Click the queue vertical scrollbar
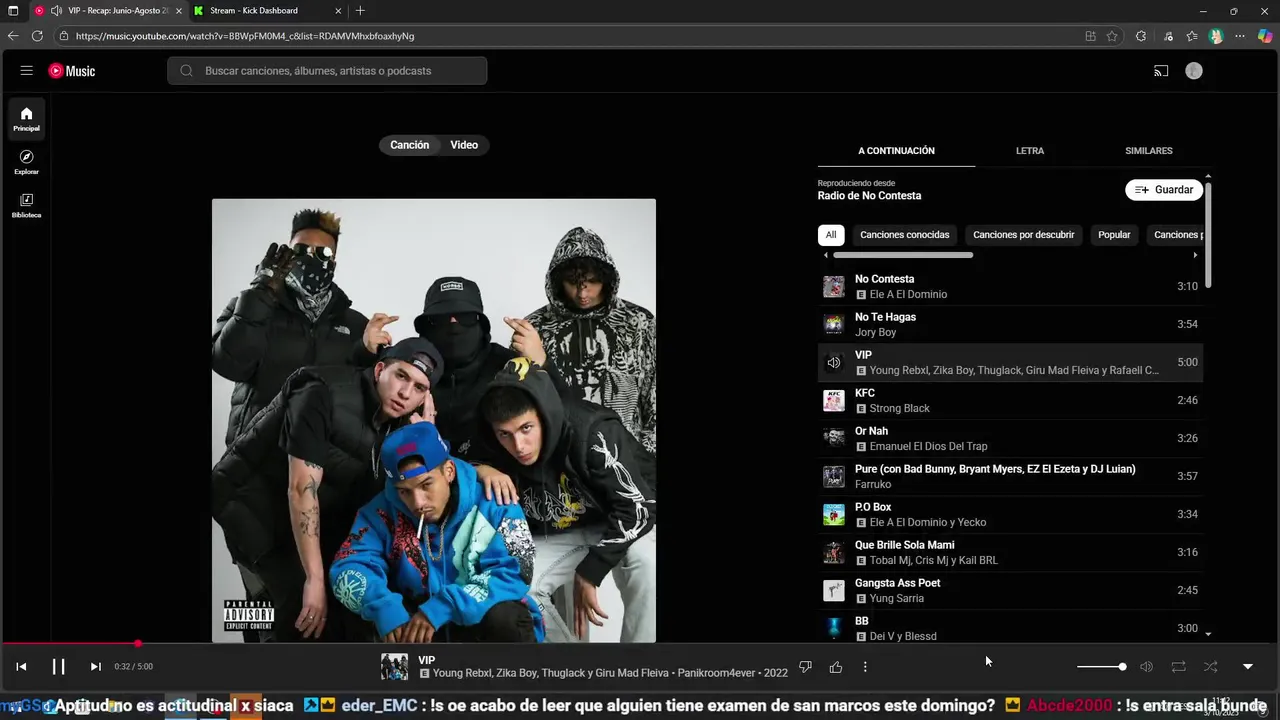This screenshot has width=1280, height=720. [1208, 235]
